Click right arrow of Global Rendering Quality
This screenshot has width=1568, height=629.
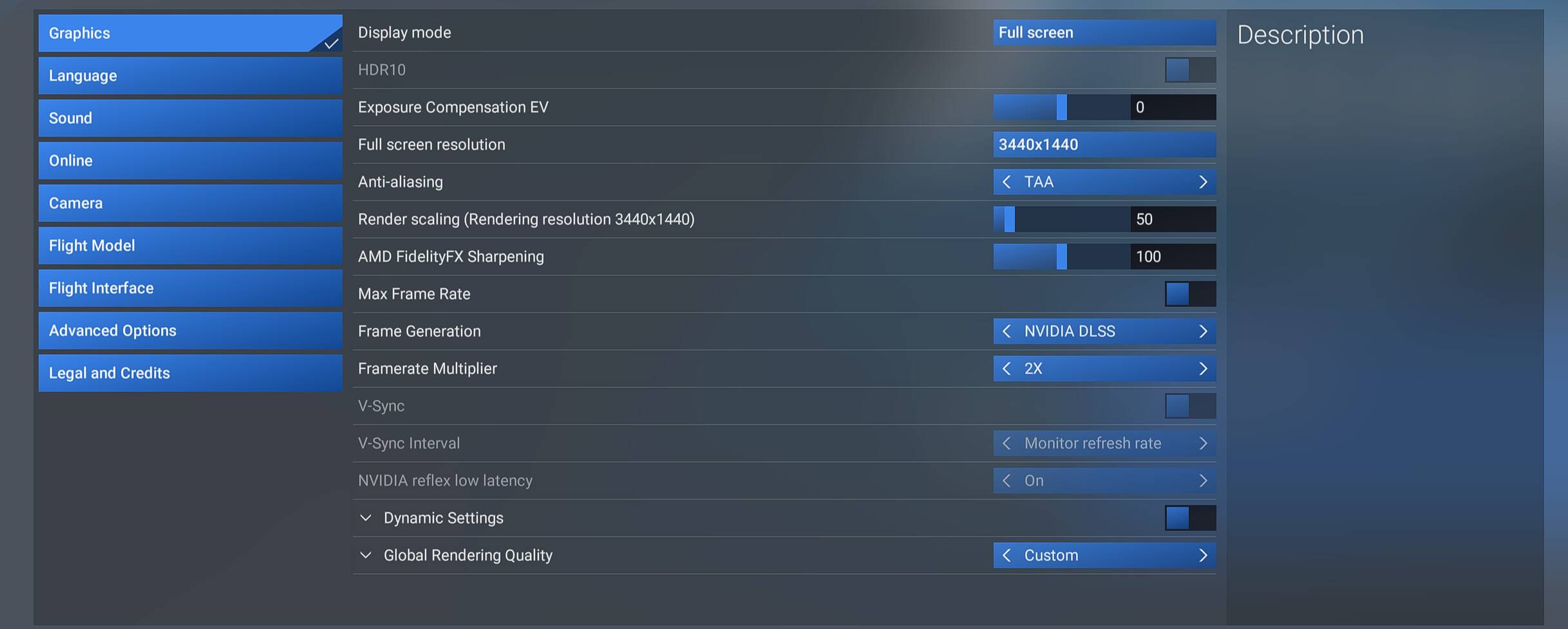click(1203, 556)
